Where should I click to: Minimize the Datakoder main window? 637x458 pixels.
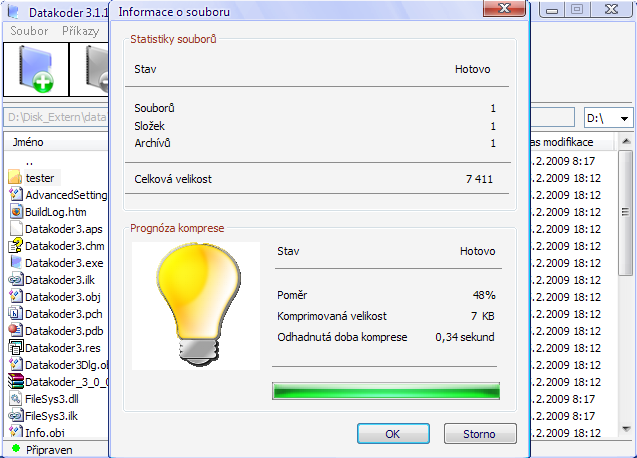click(552, 9)
